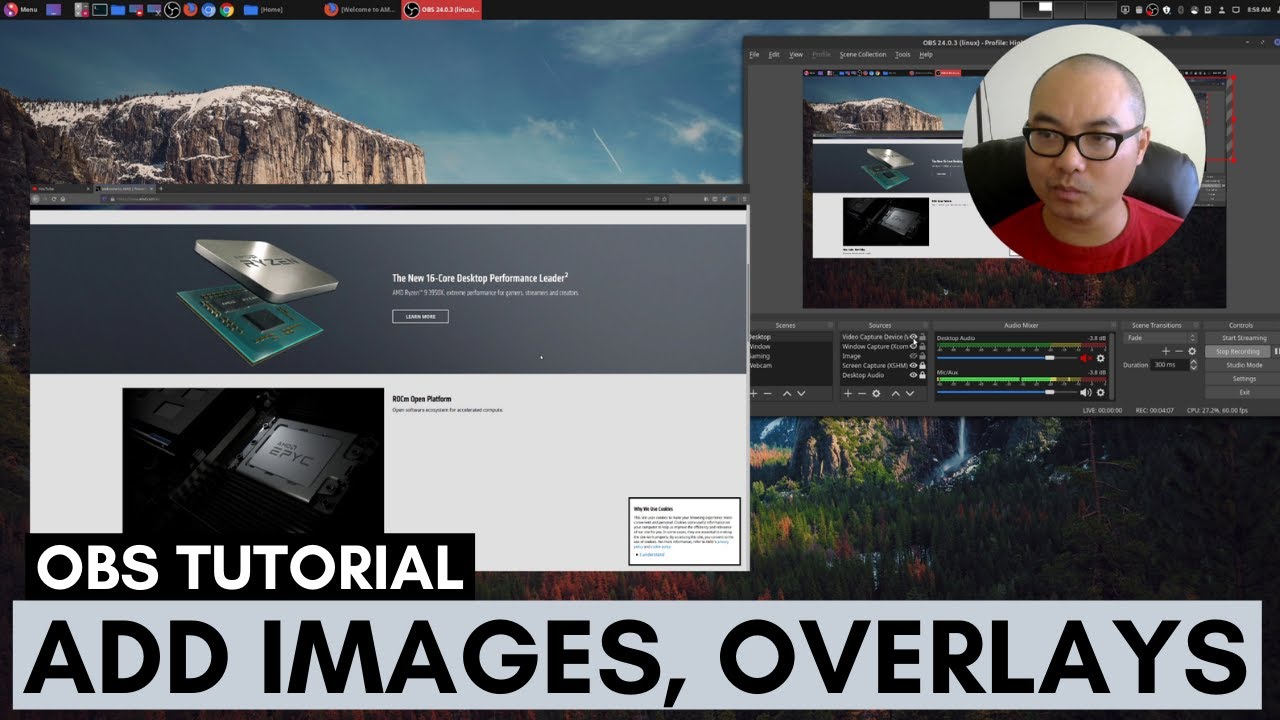This screenshot has height=720, width=1280.
Task: Click Exit in OBS Controls
Action: pos(1241,392)
